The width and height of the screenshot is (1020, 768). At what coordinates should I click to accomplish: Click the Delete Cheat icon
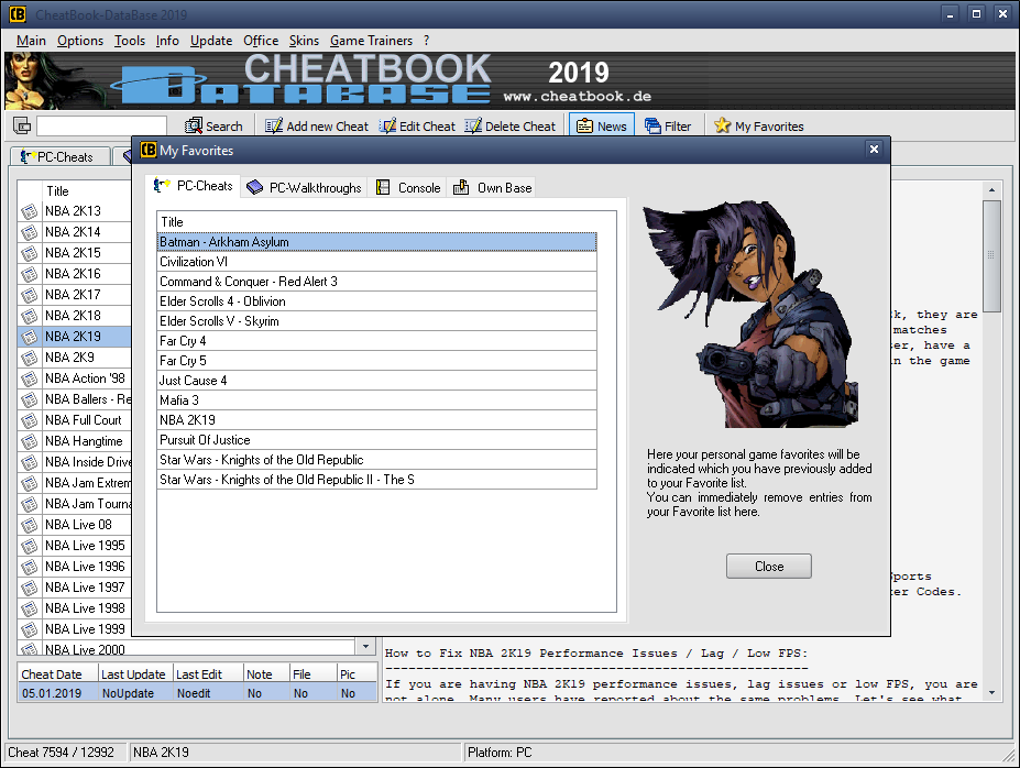click(x=473, y=126)
